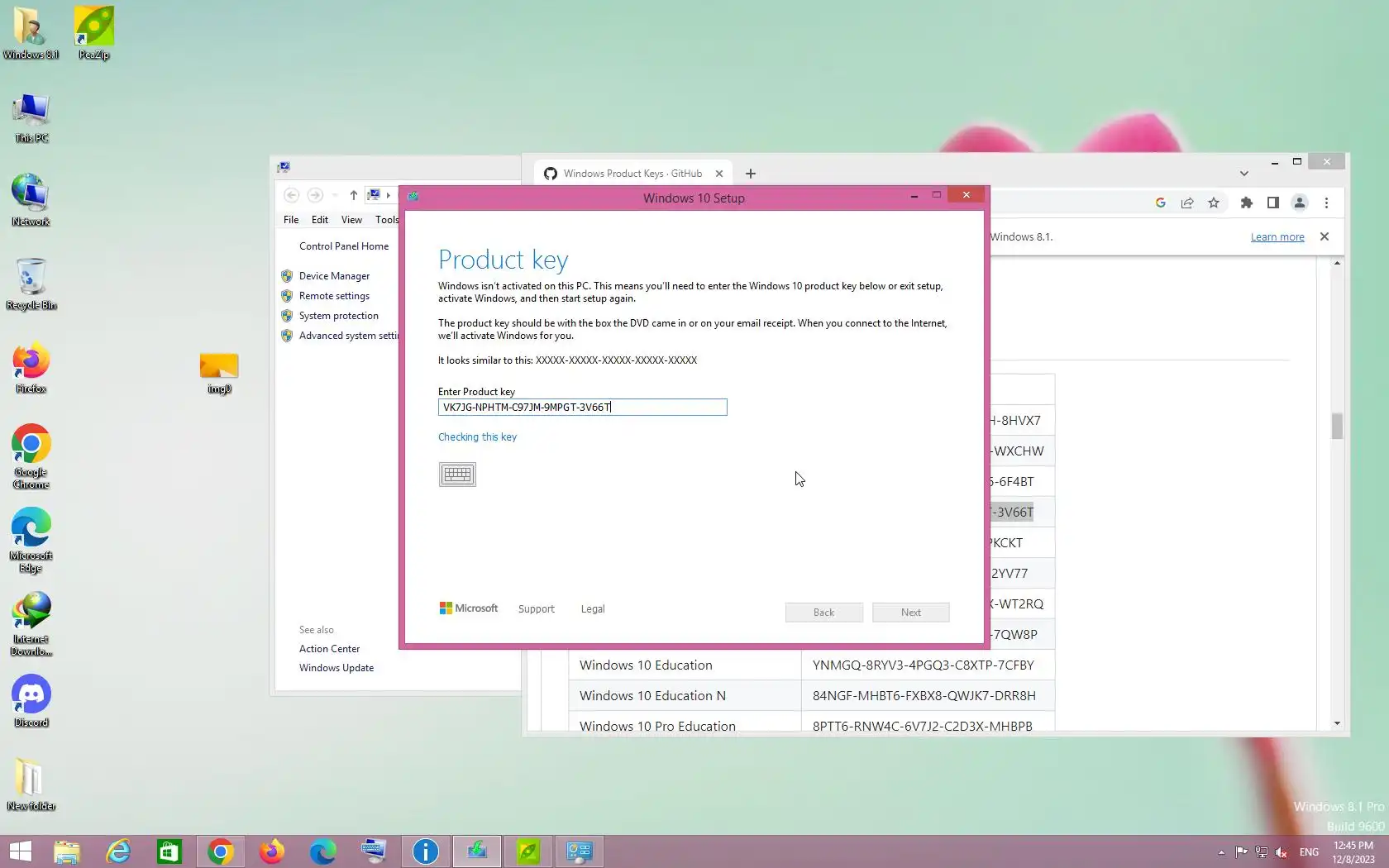Click the Microsoft logo in Setup
The height and width of the screenshot is (868, 1389).
pyautogui.click(x=469, y=608)
